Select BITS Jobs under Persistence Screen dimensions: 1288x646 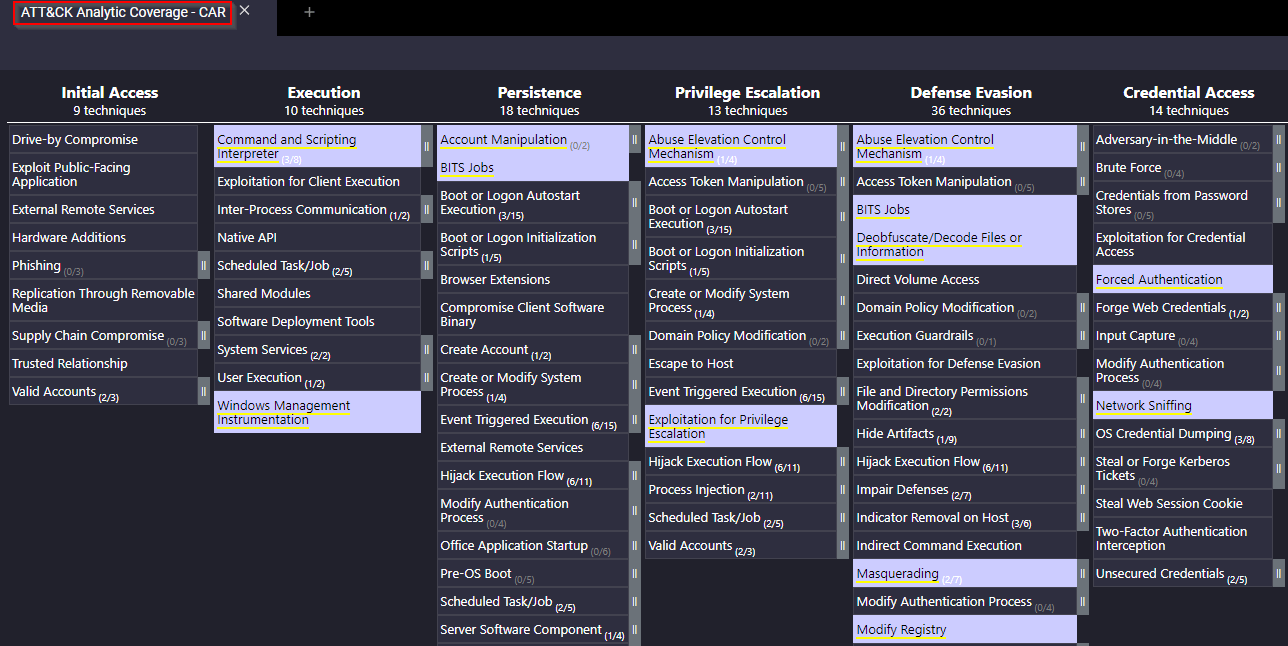[533, 167]
